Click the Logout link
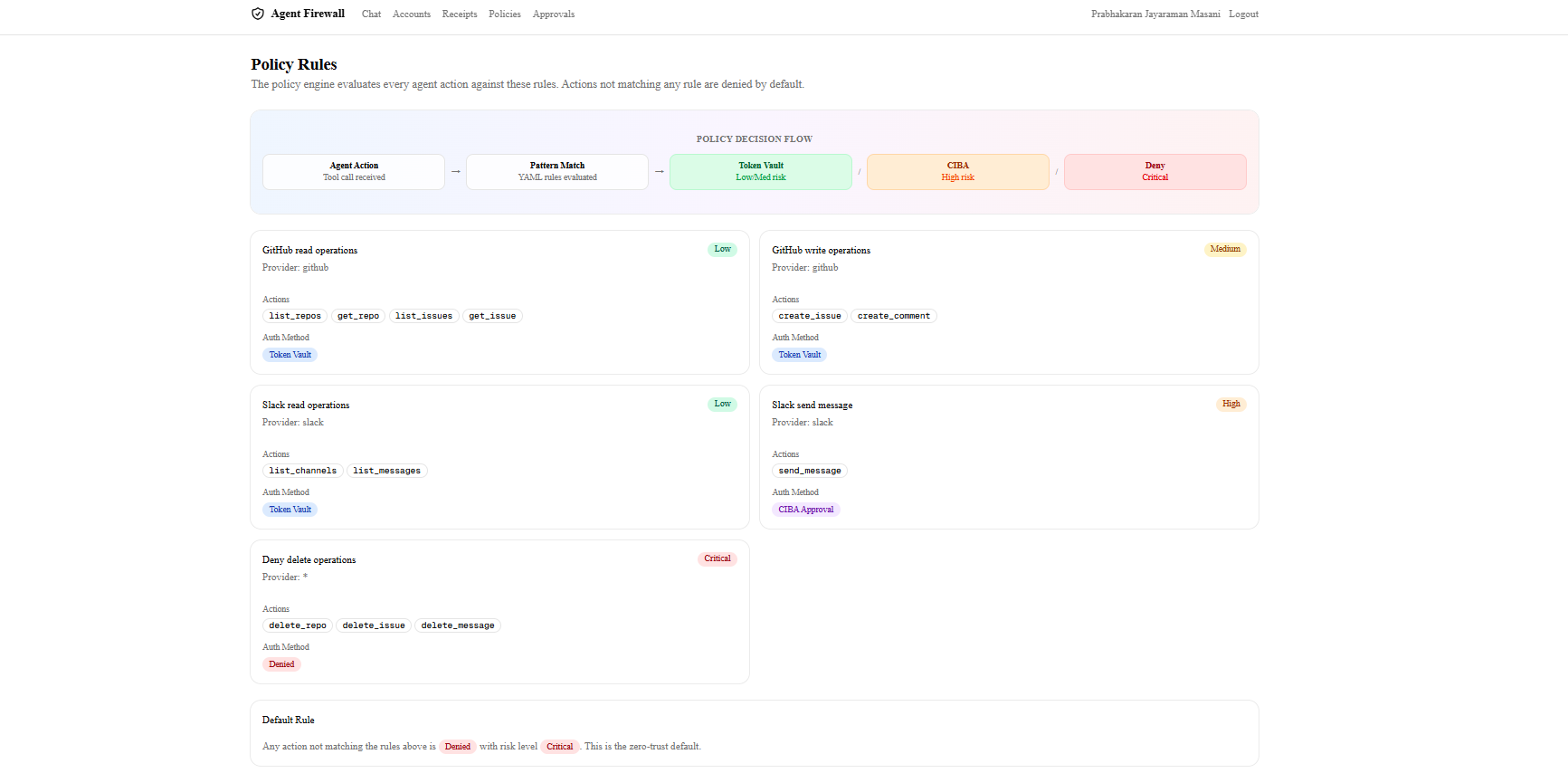 tap(1243, 14)
